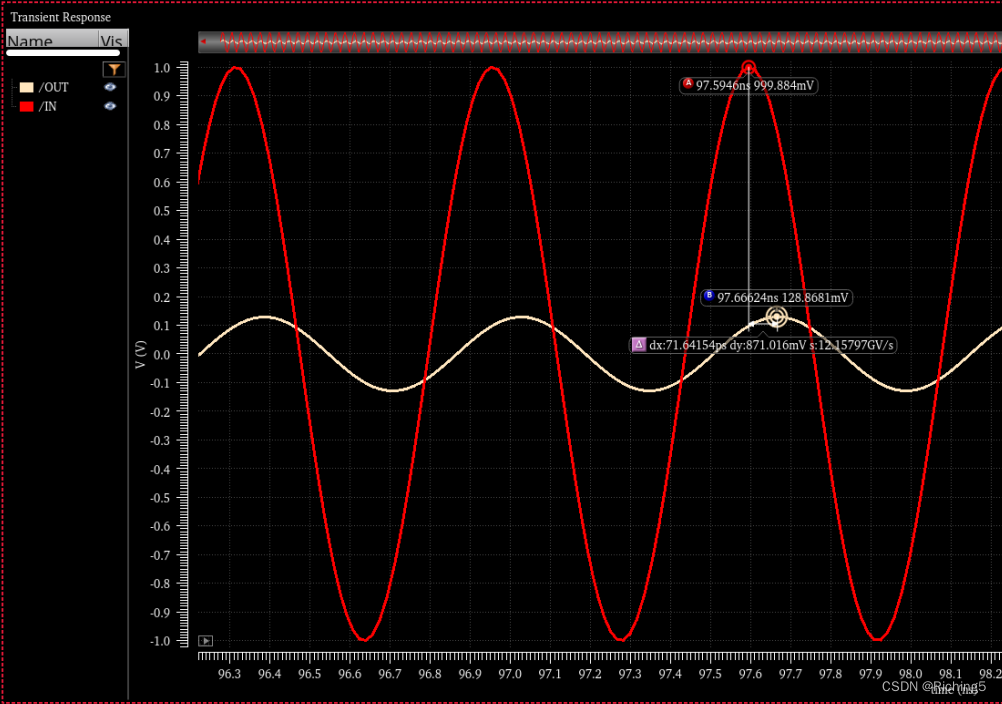Click the Name column header
Screen dimensions: 1002x704
(52, 38)
